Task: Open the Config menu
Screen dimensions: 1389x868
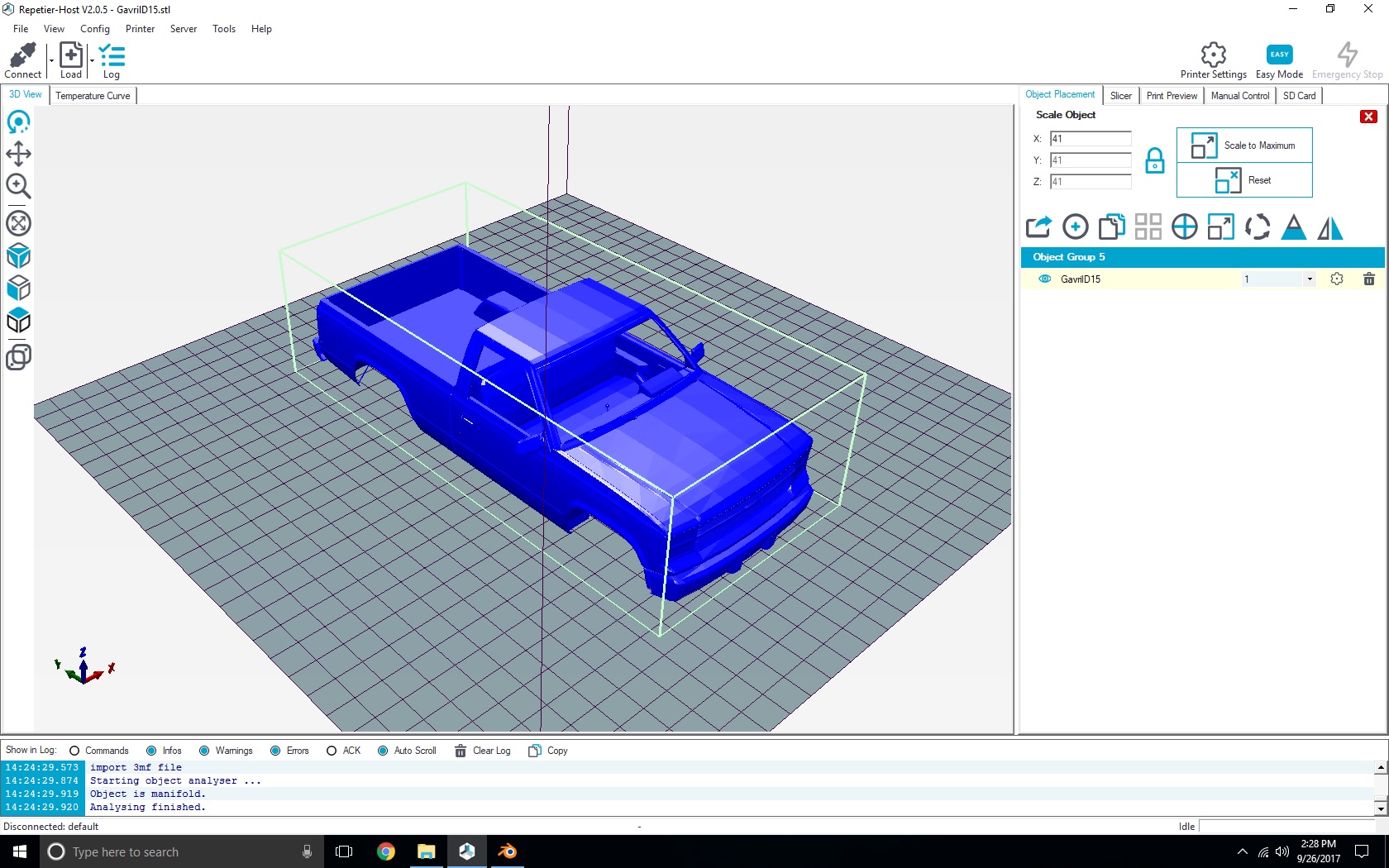Action: [95, 29]
